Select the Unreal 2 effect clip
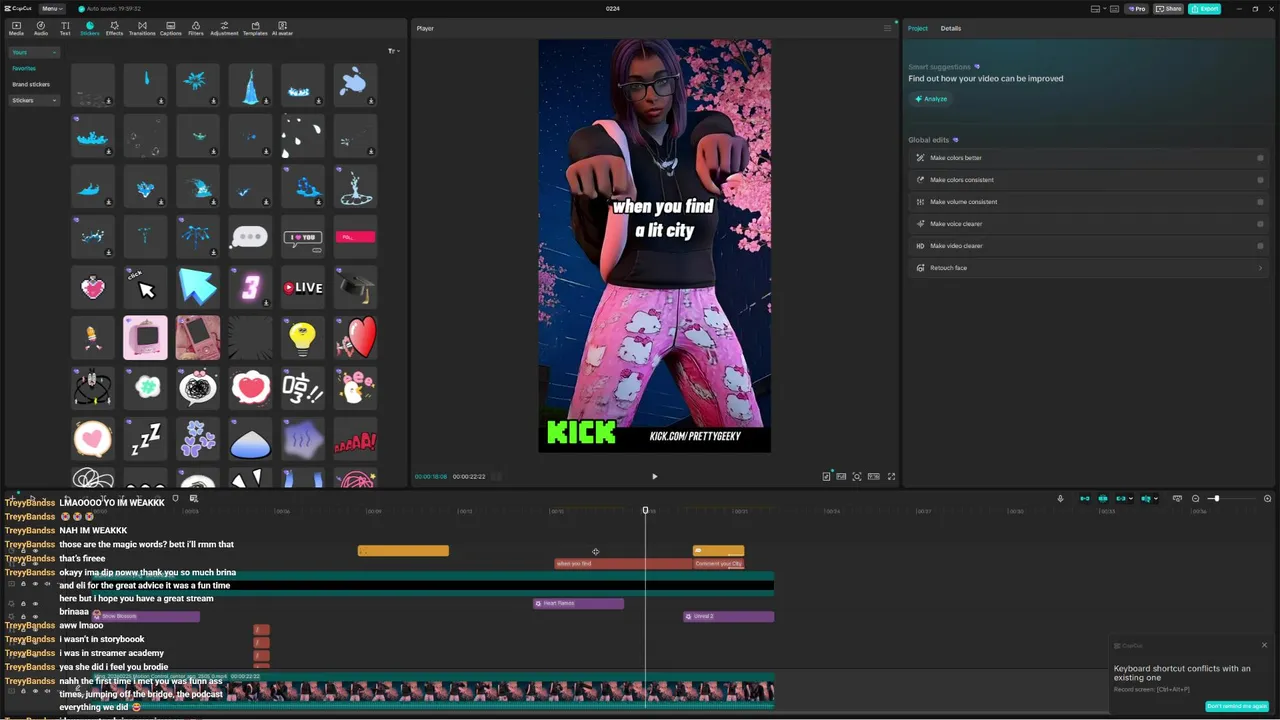The image size is (1280, 720). tap(728, 616)
